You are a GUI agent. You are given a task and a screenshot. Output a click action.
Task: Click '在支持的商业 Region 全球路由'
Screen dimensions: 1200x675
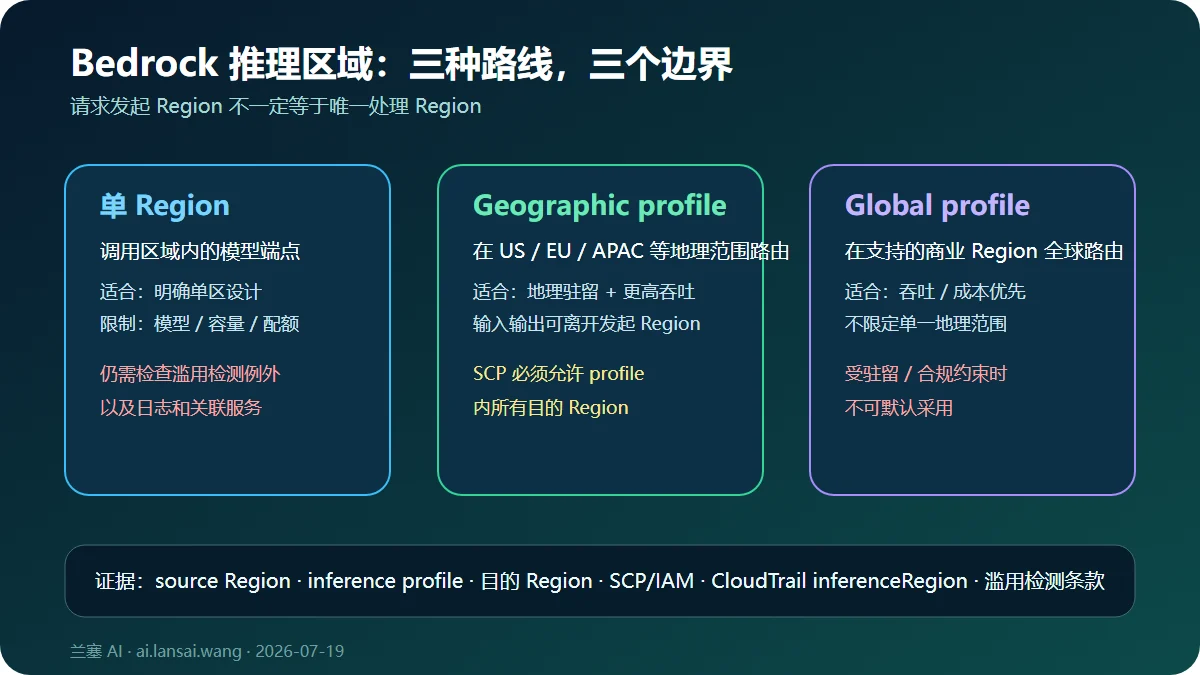coord(984,251)
